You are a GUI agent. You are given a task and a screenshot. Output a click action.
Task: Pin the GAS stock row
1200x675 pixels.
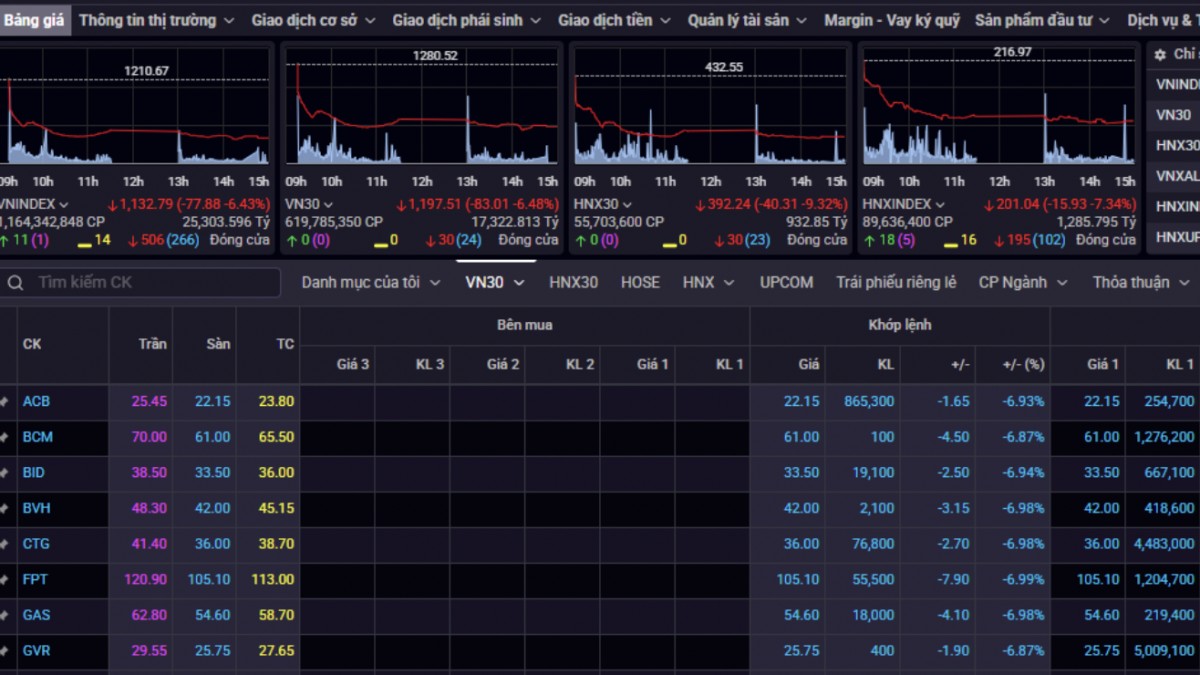pyautogui.click(x=5, y=615)
